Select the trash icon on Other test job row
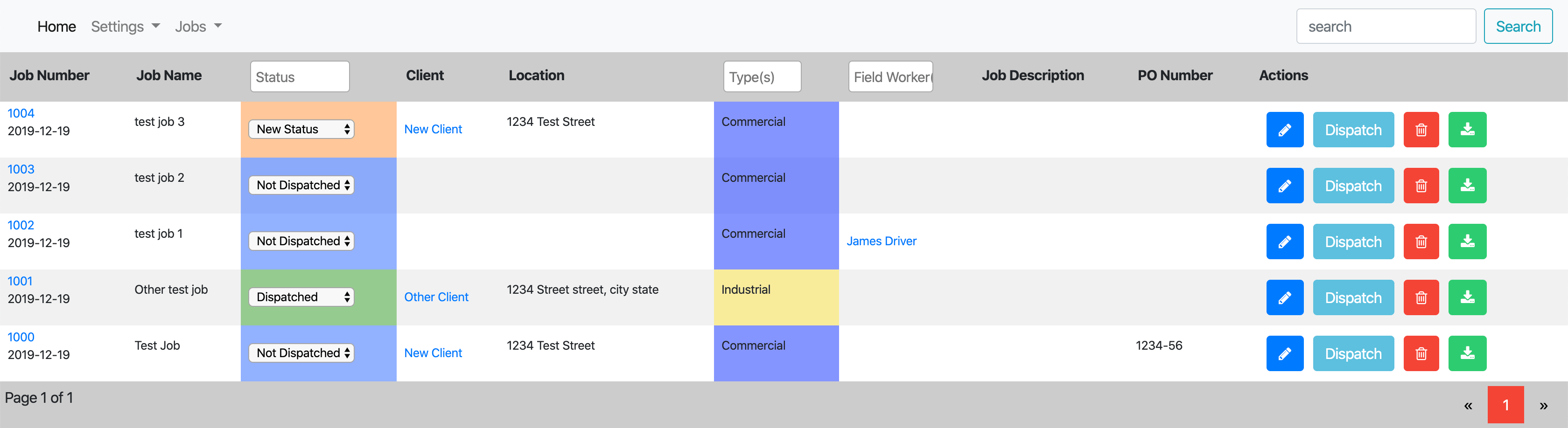Viewport: 1568px width, 428px height. click(1421, 297)
